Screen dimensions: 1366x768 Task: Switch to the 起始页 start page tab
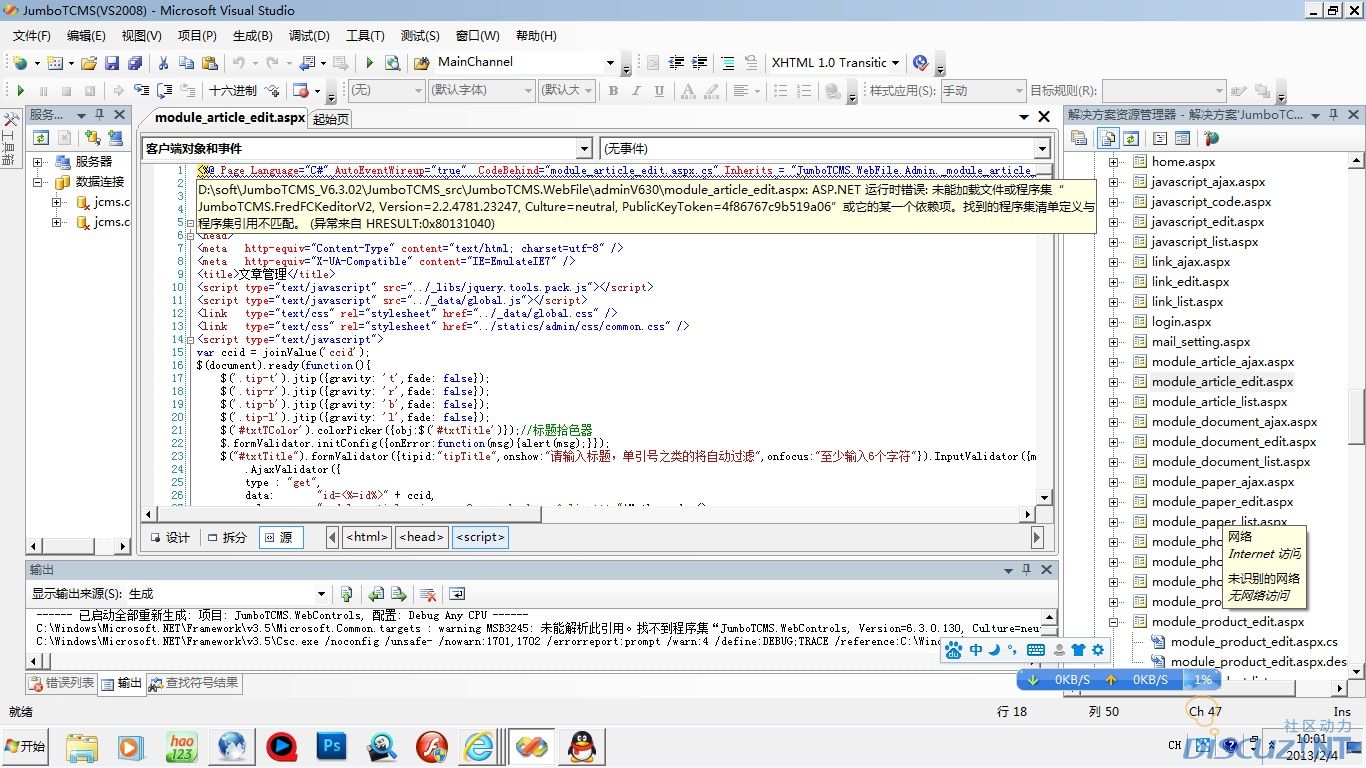[x=331, y=118]
